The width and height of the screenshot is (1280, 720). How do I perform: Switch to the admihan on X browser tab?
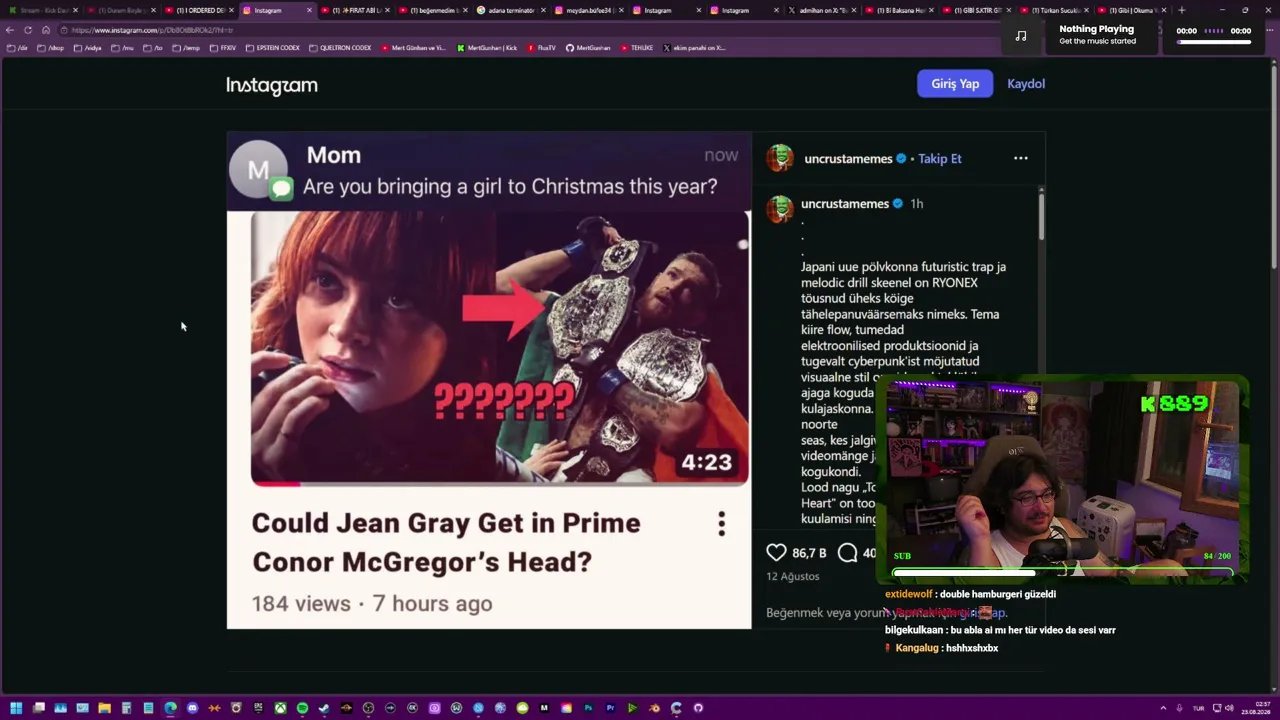point(821,10)
